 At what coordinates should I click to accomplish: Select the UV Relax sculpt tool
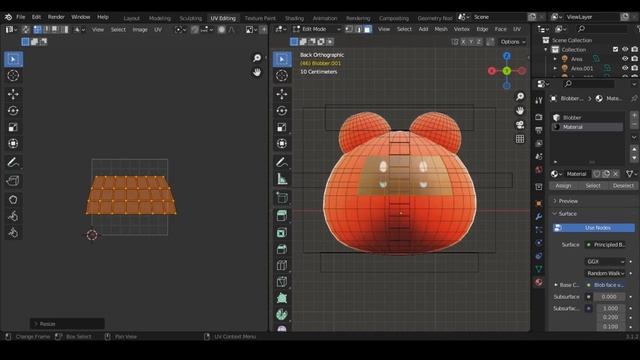(13, 216)
